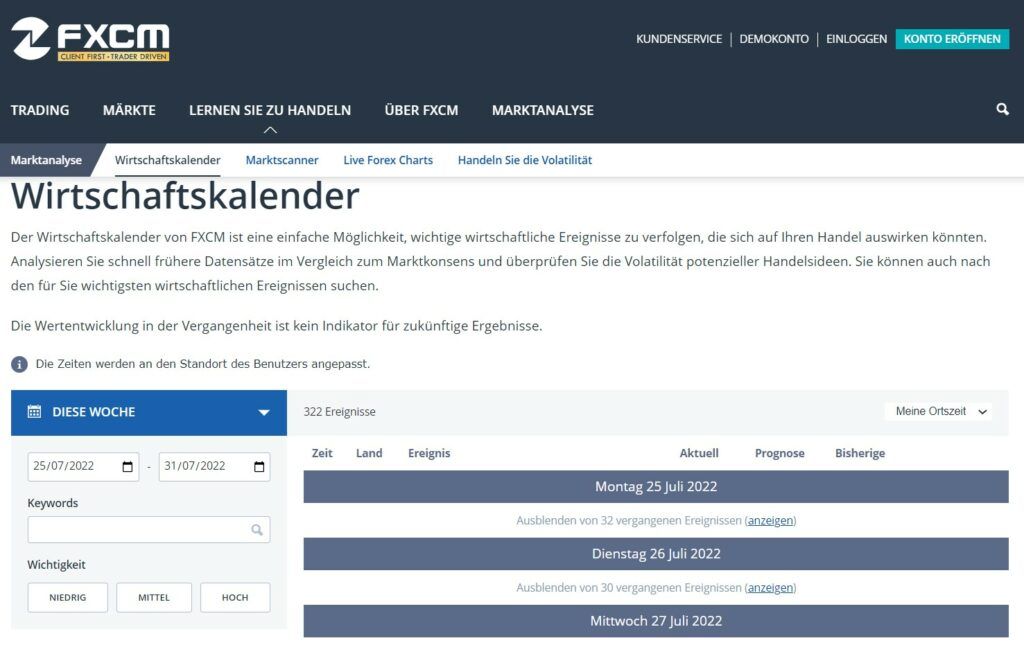Open the Trading menu
Image resolution: width=1024 pixels, height=645 pixels.
point(40,110)
